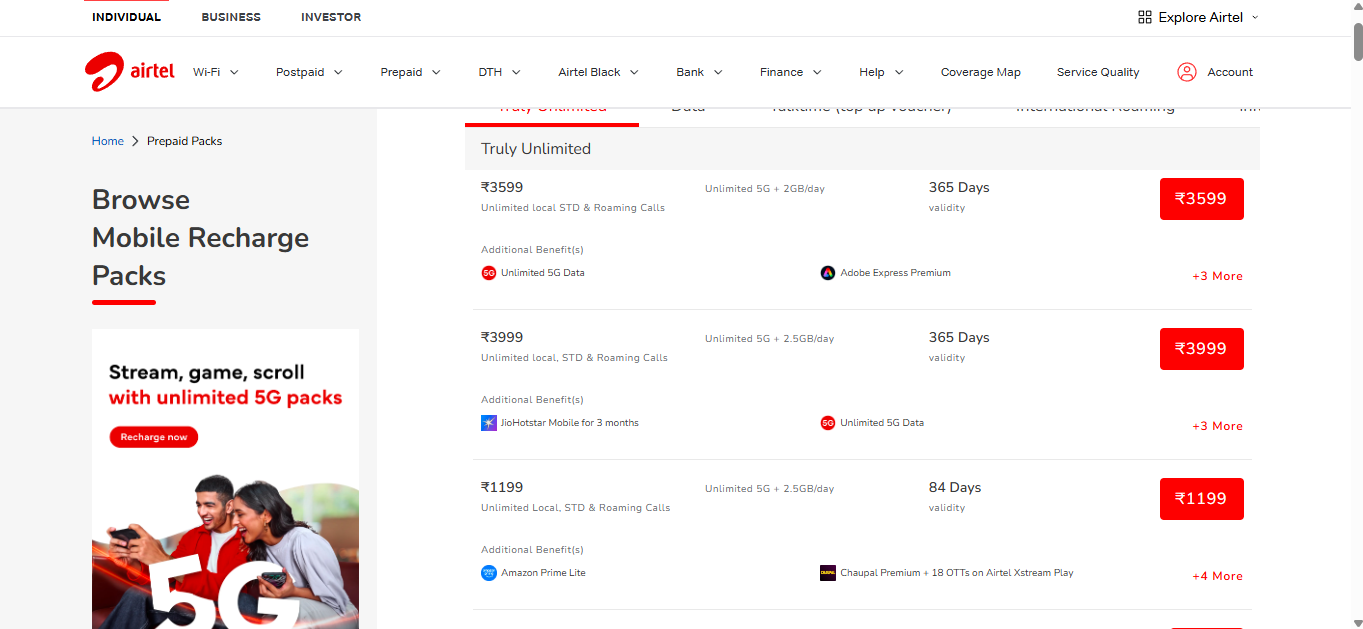This screenshot has width=1363, height=629.
Task: Buy the ₹3599 recharge pack
Action: click(x=1202, y=199)
